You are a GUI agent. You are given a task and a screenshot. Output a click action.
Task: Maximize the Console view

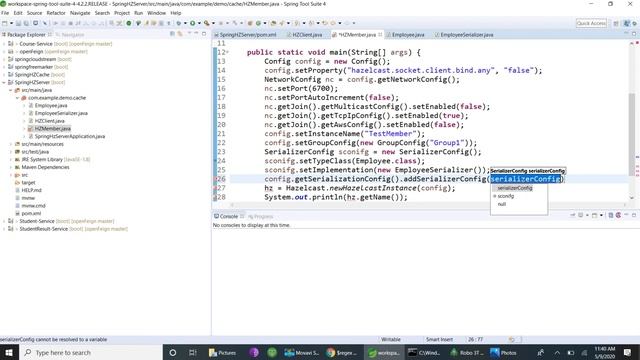[x=634, y=215]
